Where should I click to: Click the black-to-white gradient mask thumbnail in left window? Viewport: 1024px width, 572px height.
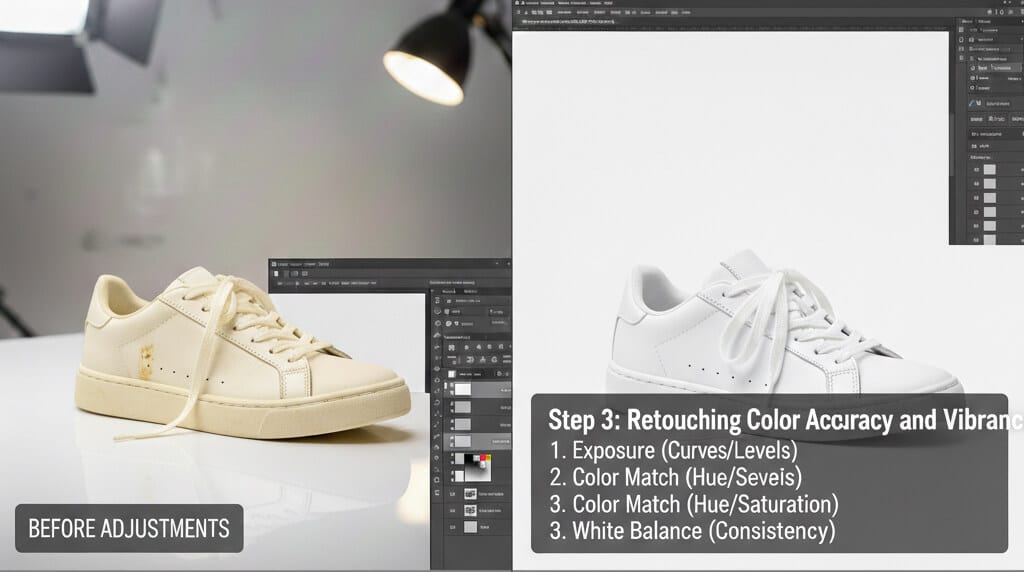[477, 468]
